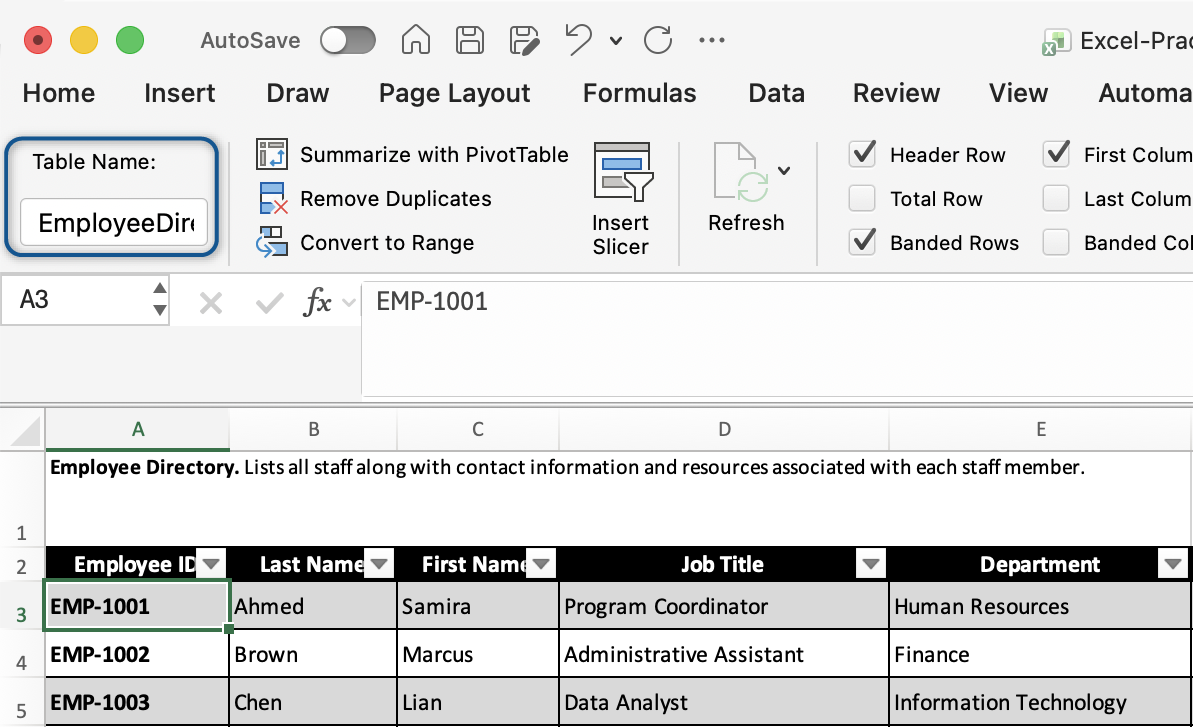Select the Information Technology cell

tap(1039, 702)
